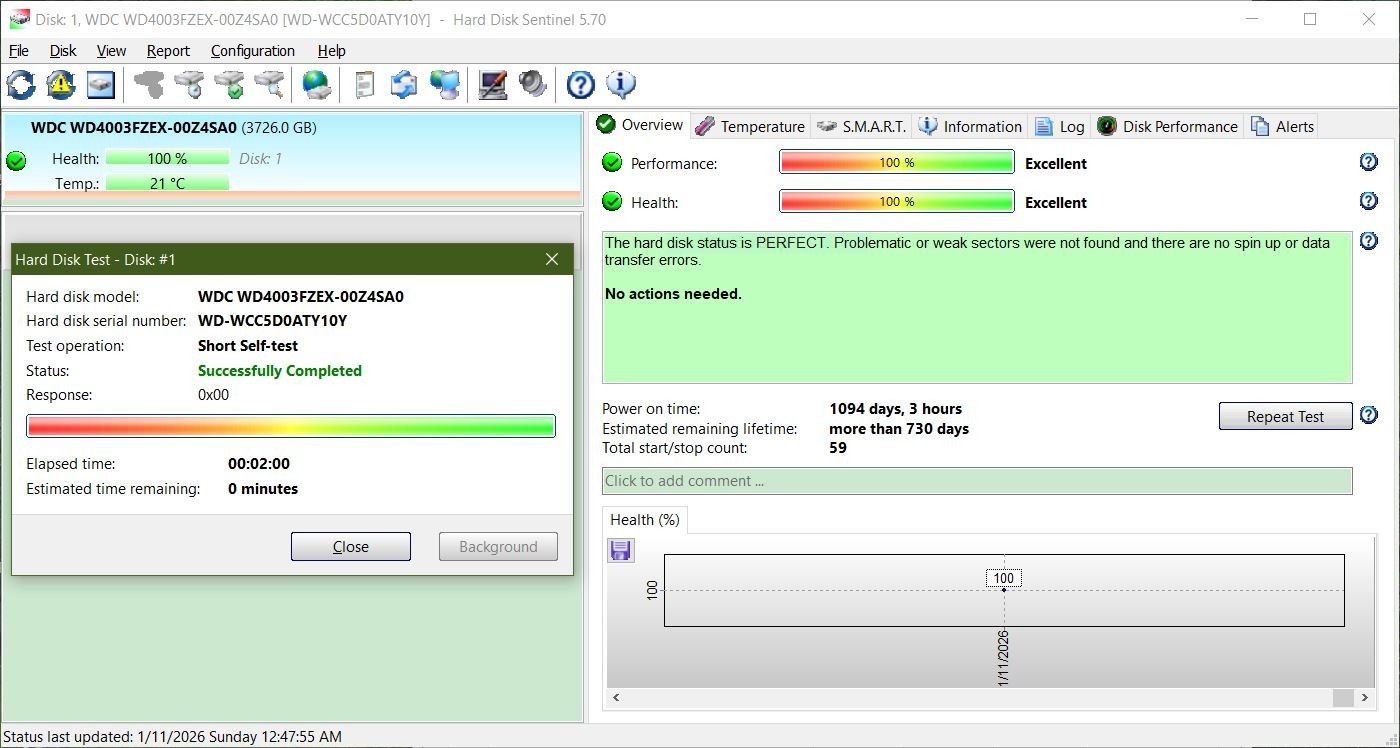Click the self-test progress bar in dialog

pos(291,427)
